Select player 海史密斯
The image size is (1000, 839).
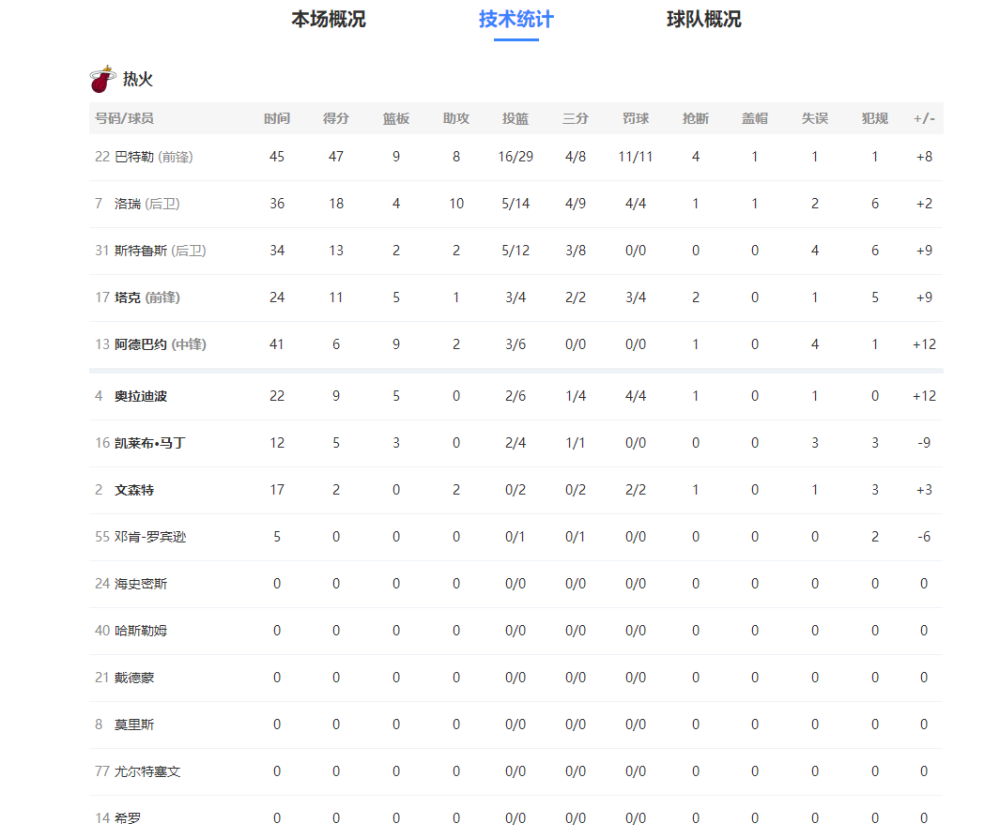click(140, 584)
